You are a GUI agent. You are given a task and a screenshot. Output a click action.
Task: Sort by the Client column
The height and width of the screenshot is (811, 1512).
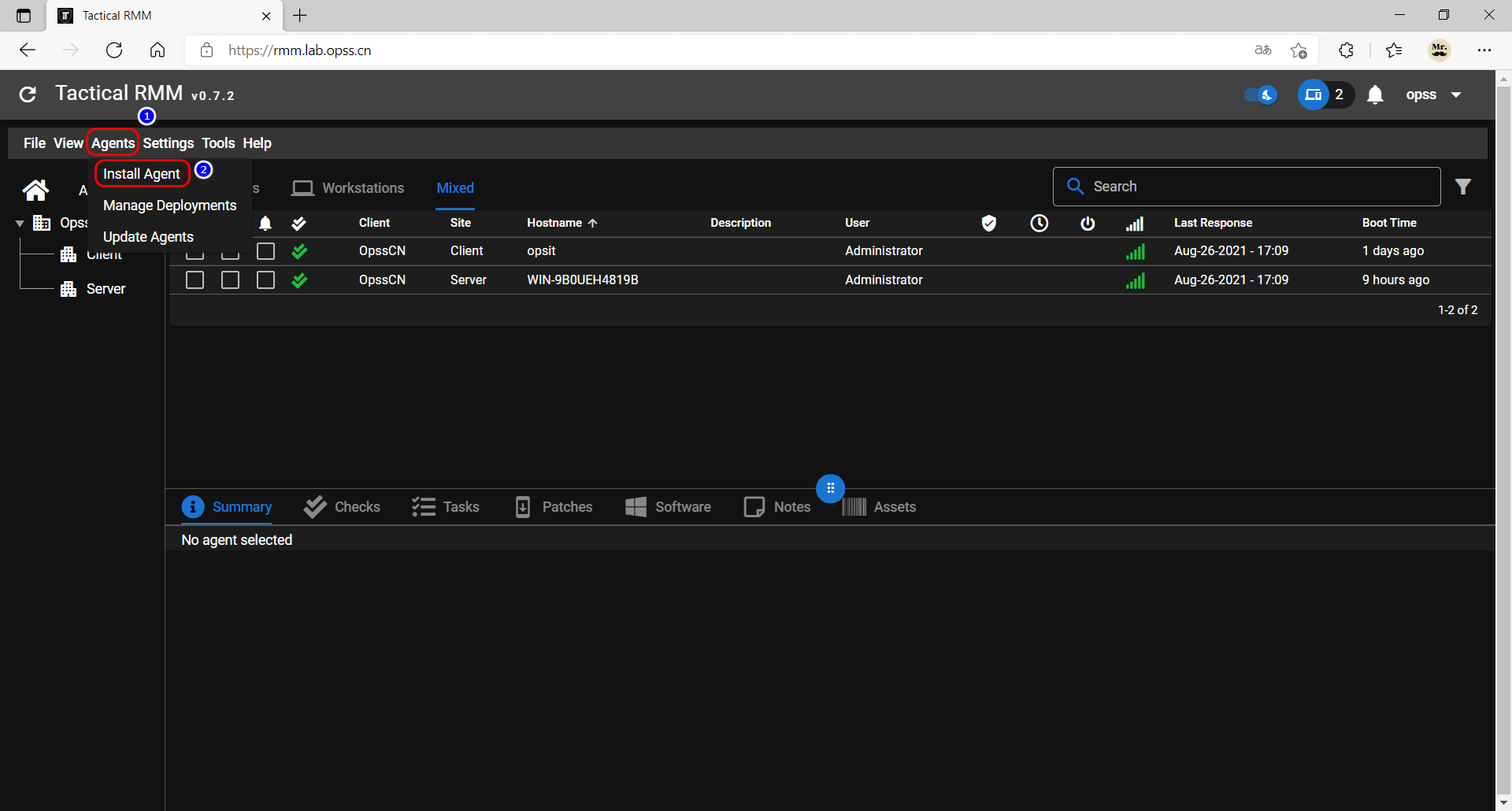coord(374,223)
